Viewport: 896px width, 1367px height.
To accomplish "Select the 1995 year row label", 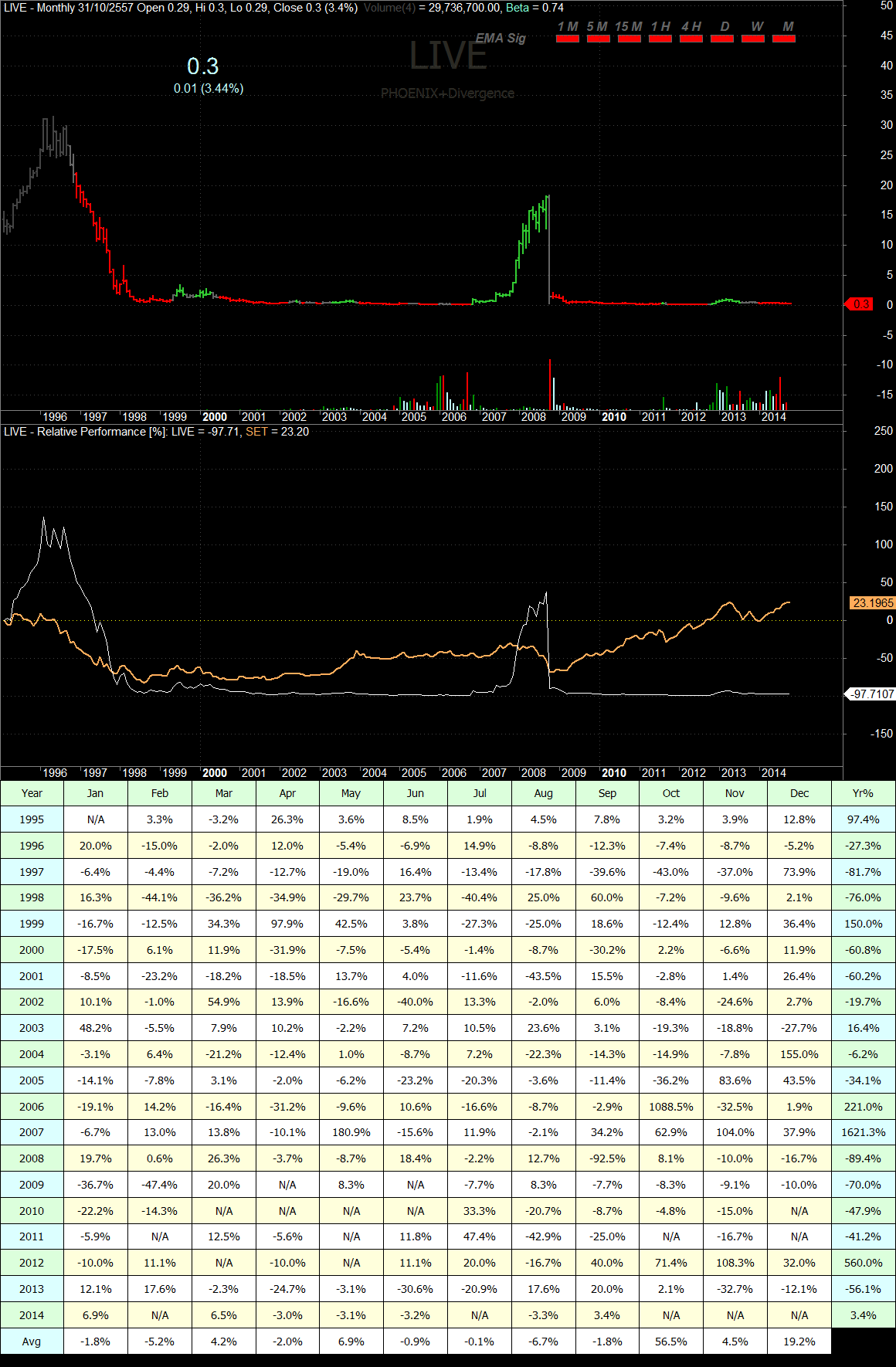I will [x=32, y=819].
